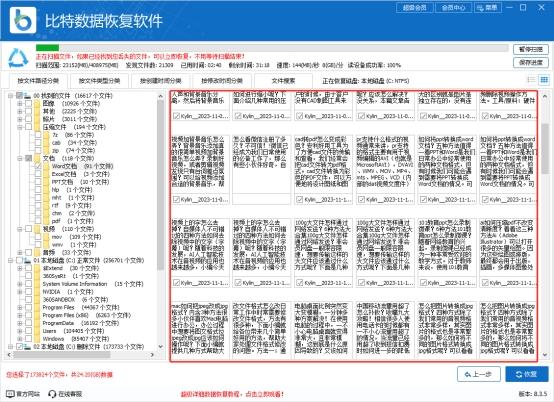Image resolution: width=554 pixels, height=402 pixels.
Task: Click the 暂停扫描 button
Action: coord(531,49)
